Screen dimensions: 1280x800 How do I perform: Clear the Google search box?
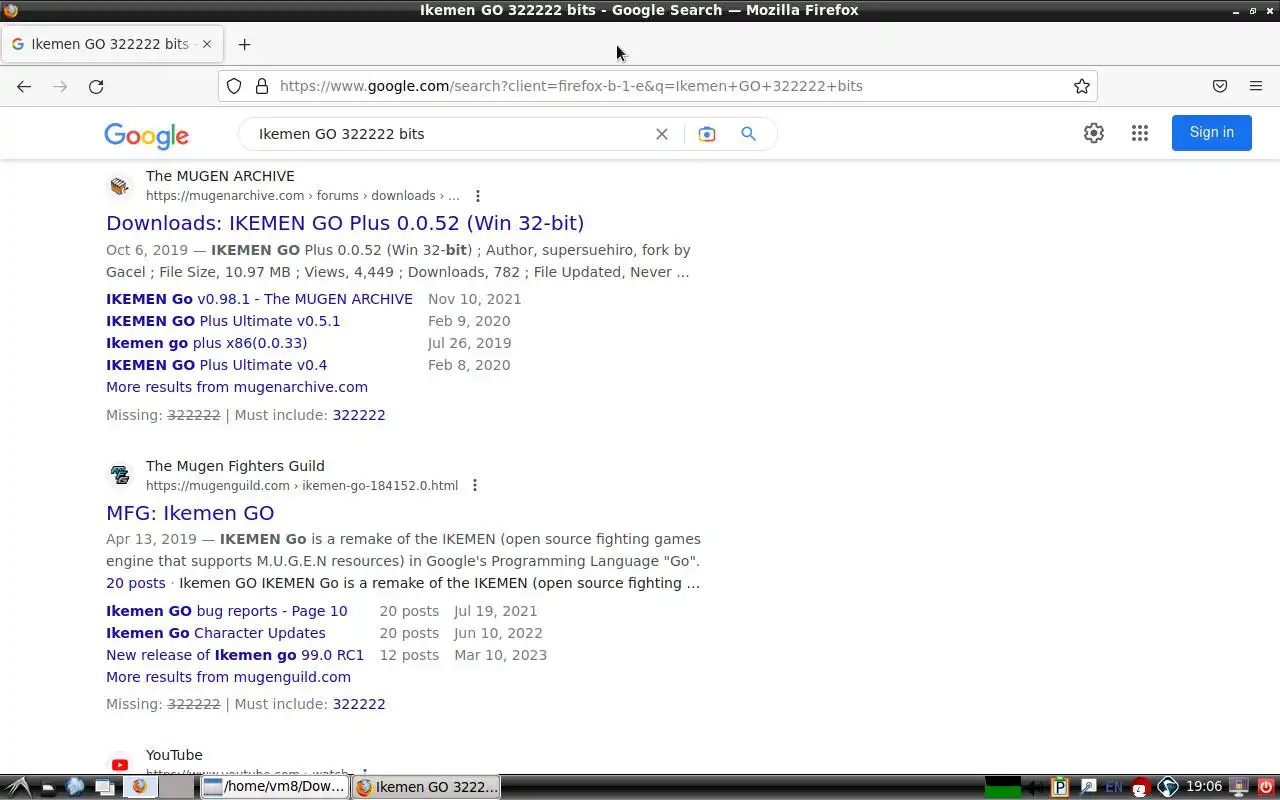662,134
